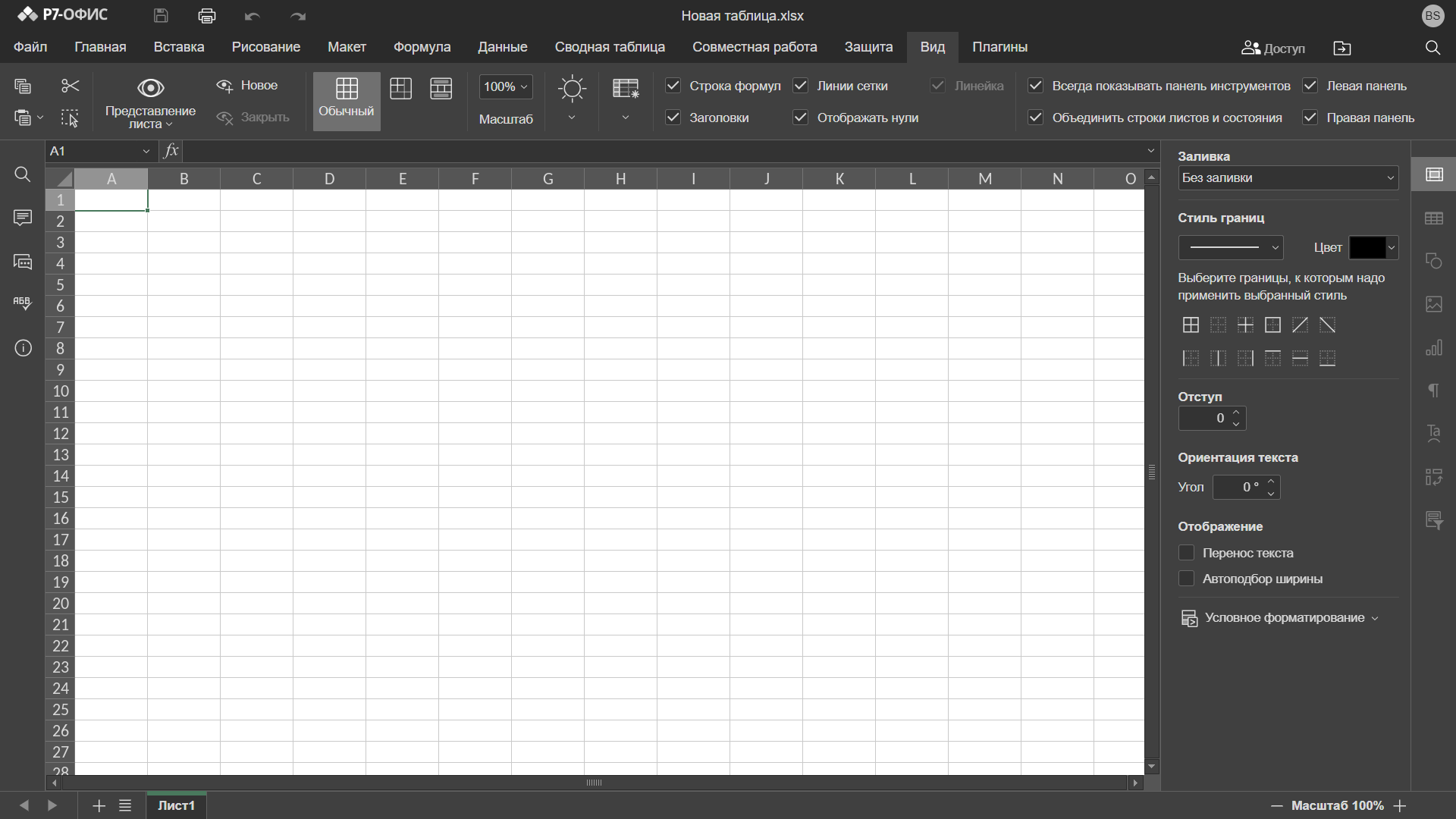This screenshot has height=819, width=1456.
Task: Toggle the Gridlines checkbox (Линии сетки)
Action: (800, 86)
